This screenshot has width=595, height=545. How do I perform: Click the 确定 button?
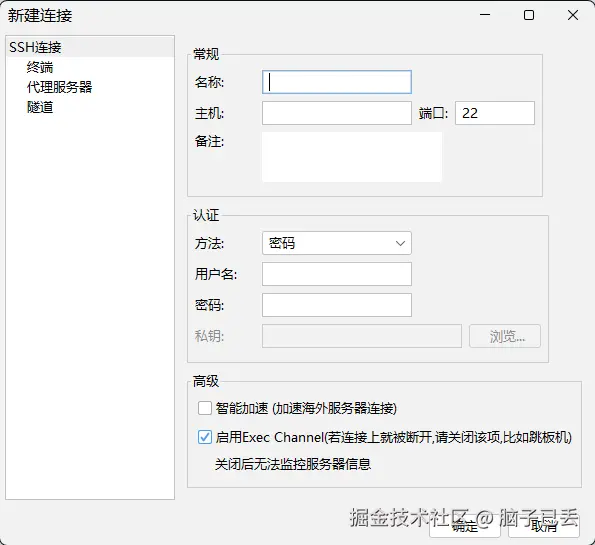click(465, 526)
